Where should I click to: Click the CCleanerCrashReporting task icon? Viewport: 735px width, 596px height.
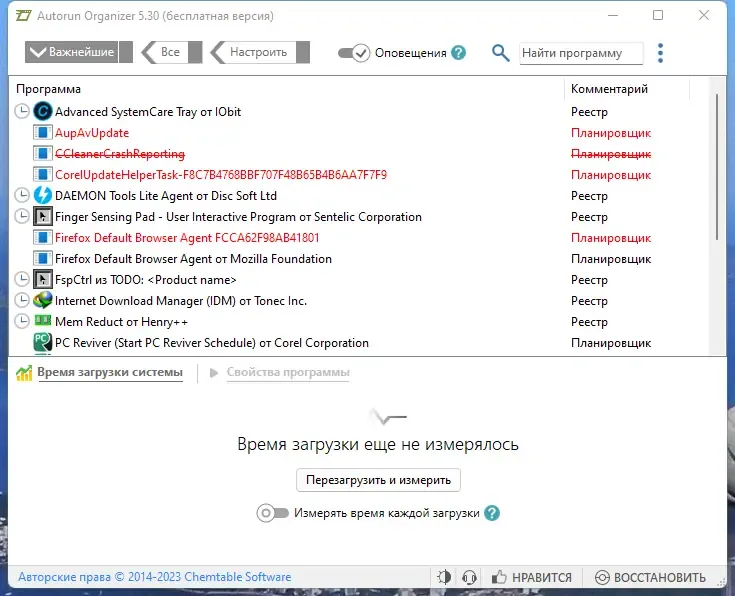point(42,154)
